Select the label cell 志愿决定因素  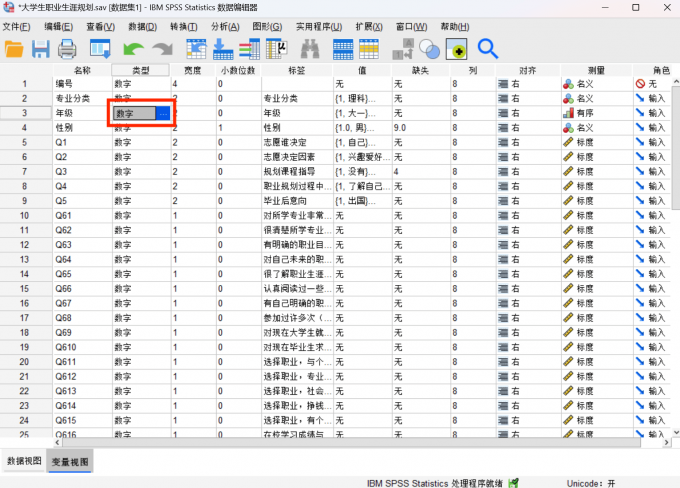297,157
